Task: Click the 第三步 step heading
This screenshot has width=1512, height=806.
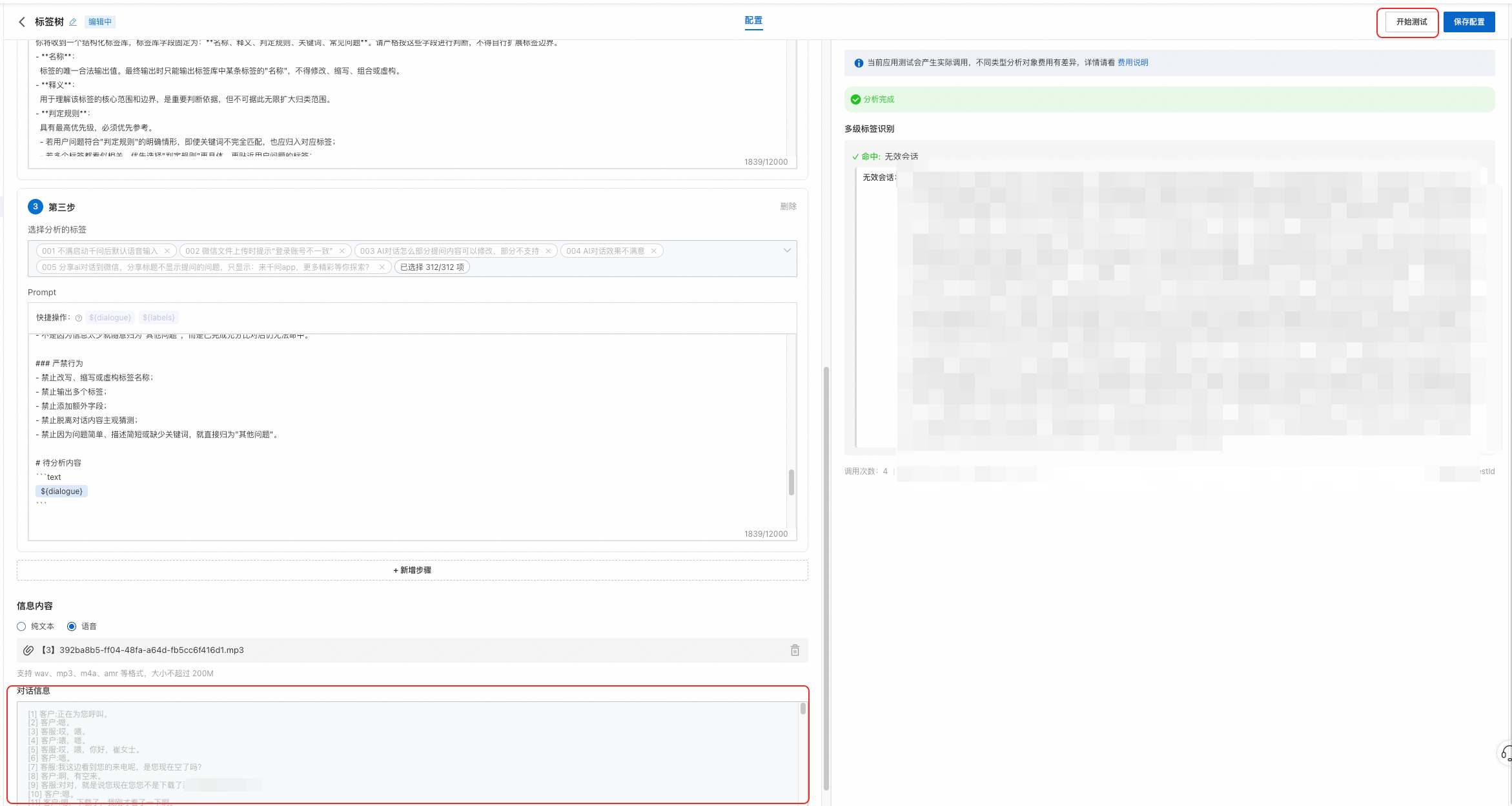Action: pyautogui.click(x=62, y=207)
